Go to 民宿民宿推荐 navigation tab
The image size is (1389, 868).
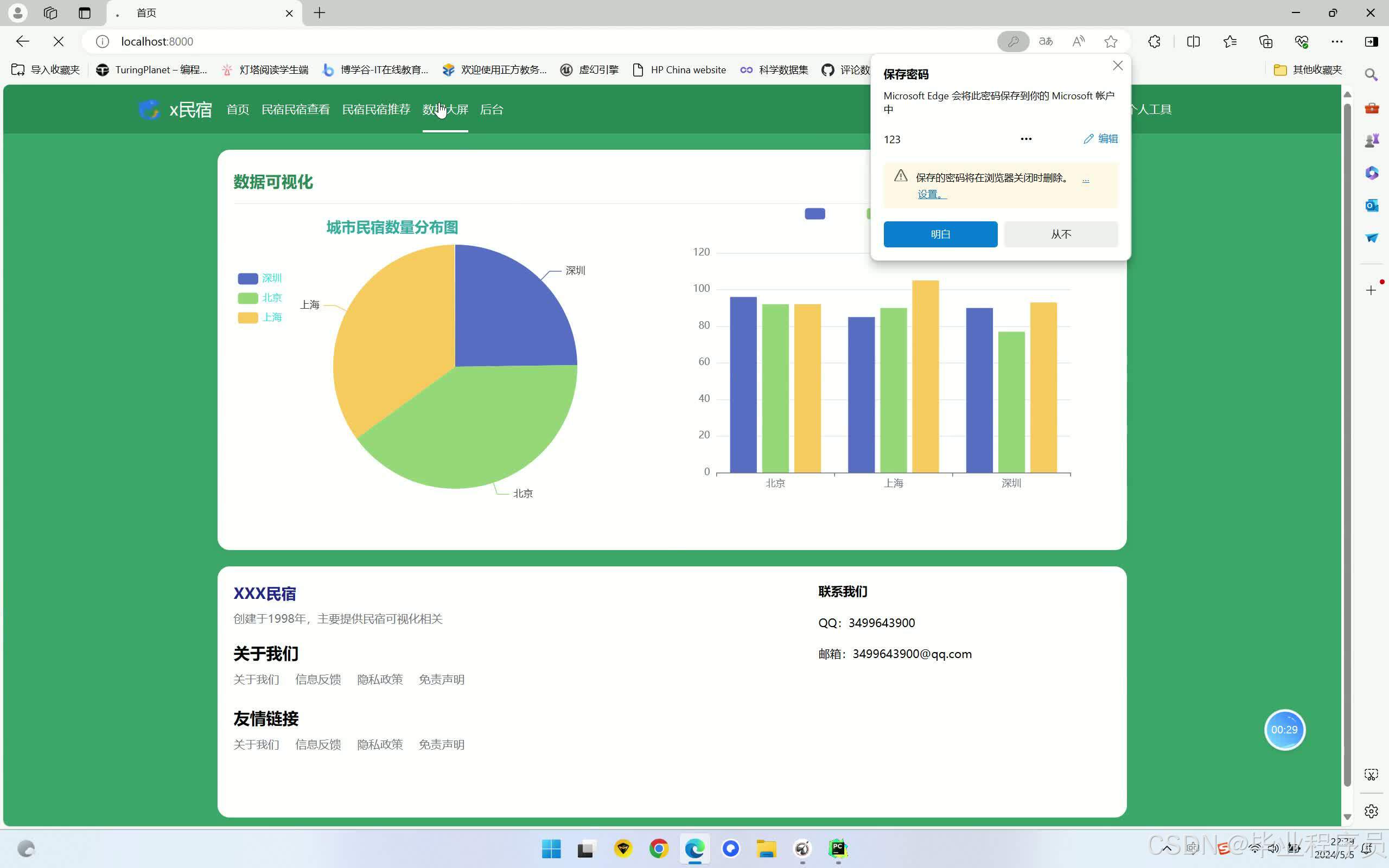376,110
